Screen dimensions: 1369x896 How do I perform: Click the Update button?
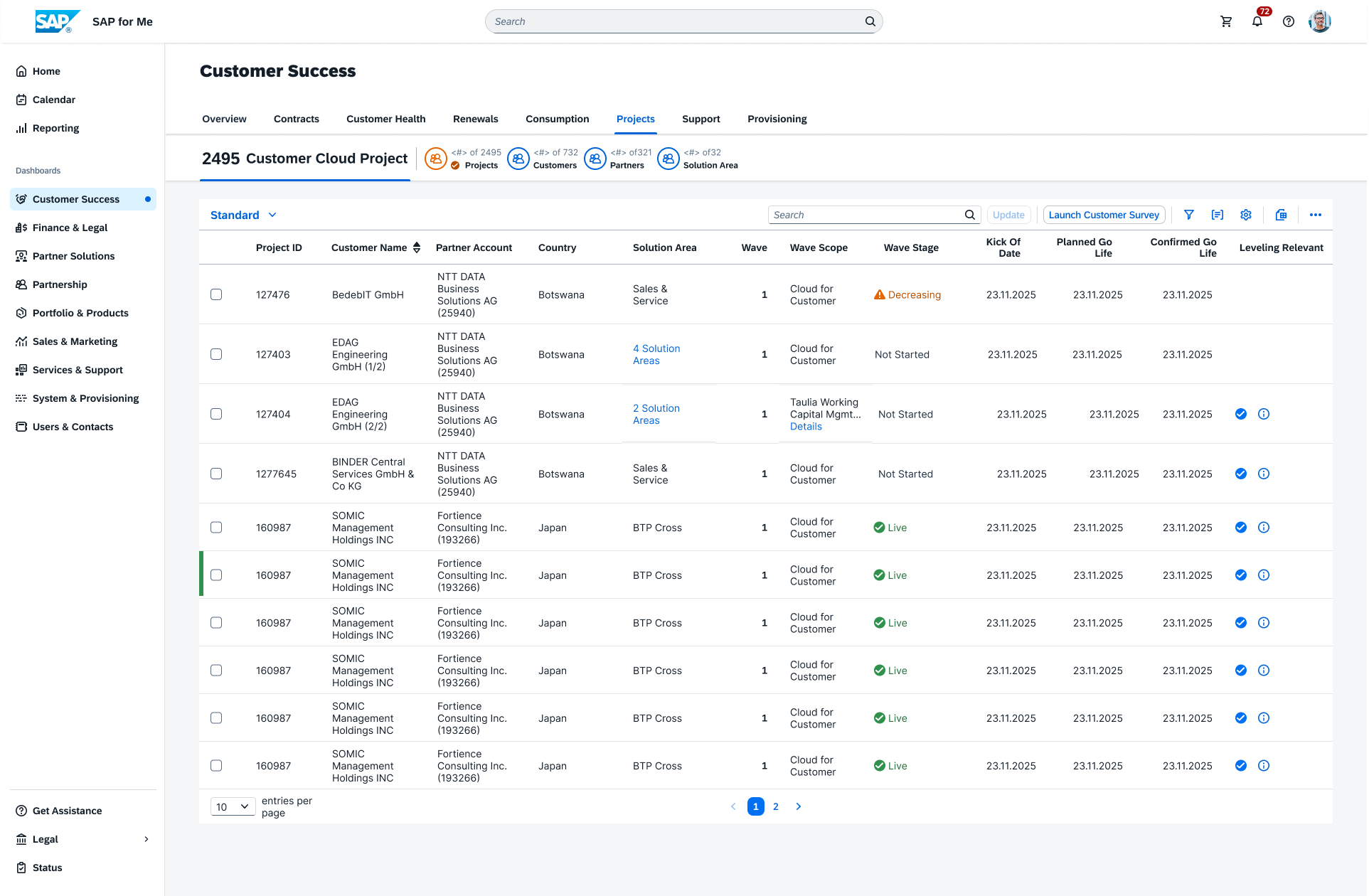[x=1008, y=215]
